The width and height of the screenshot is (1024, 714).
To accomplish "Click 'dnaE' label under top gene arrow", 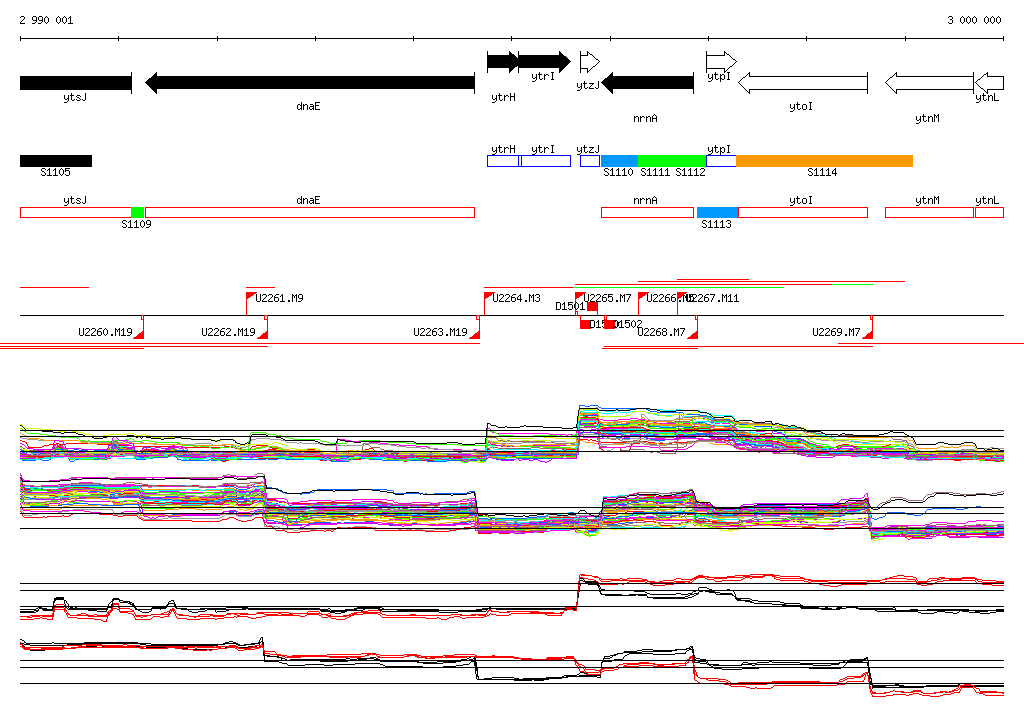I will point(308,106).
